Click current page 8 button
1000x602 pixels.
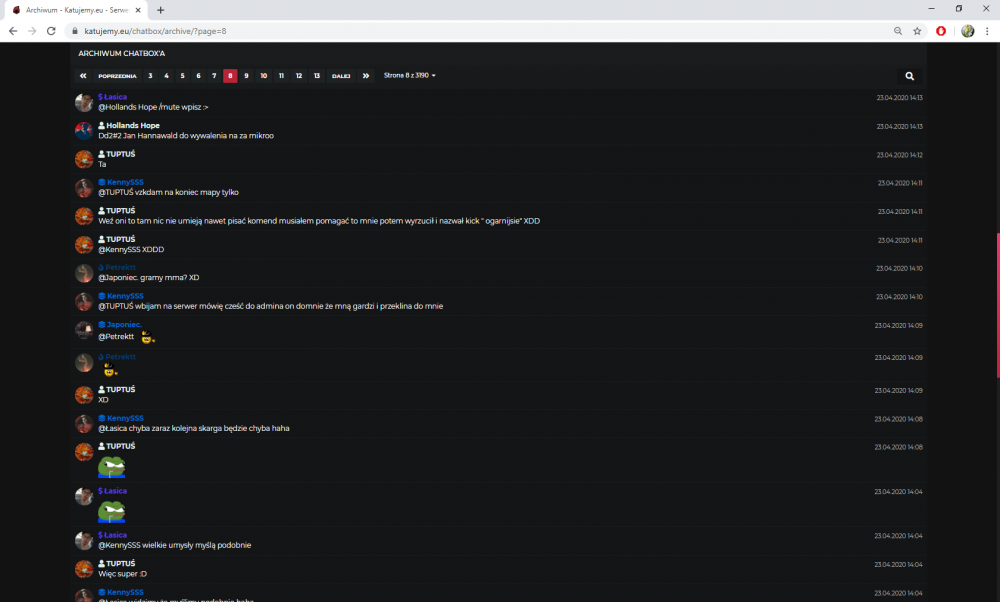pyautogui.click(x=230, y=76)
